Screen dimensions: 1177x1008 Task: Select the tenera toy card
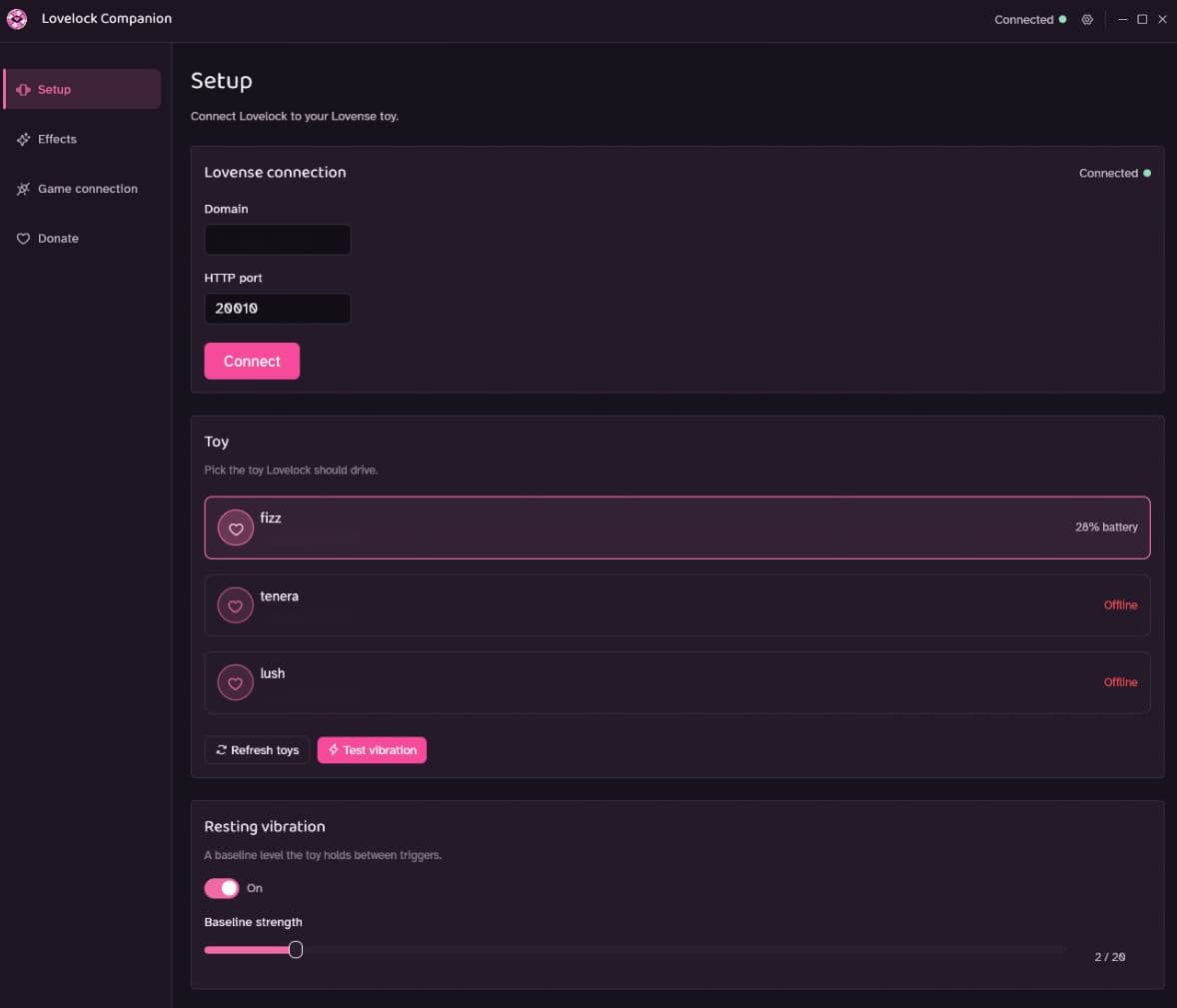coord(677,605)
